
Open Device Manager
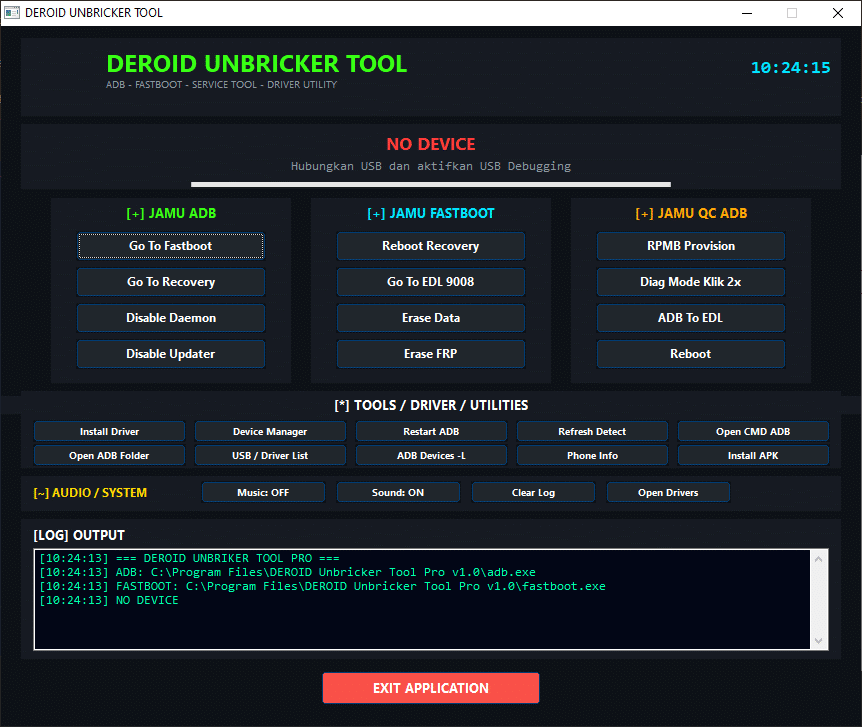270,432
